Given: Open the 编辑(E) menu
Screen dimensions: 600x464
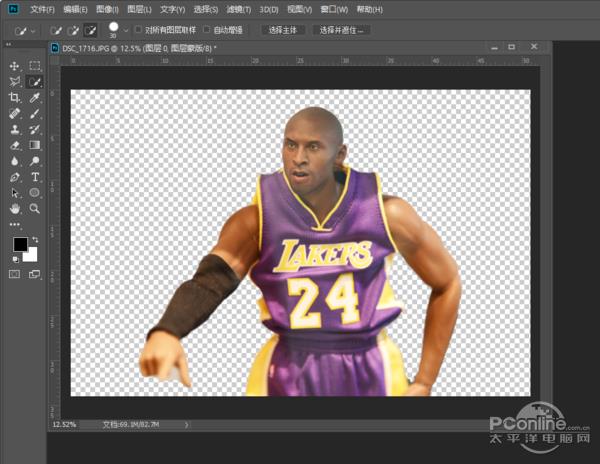Looking at the screenshot, I should (75, 9).
